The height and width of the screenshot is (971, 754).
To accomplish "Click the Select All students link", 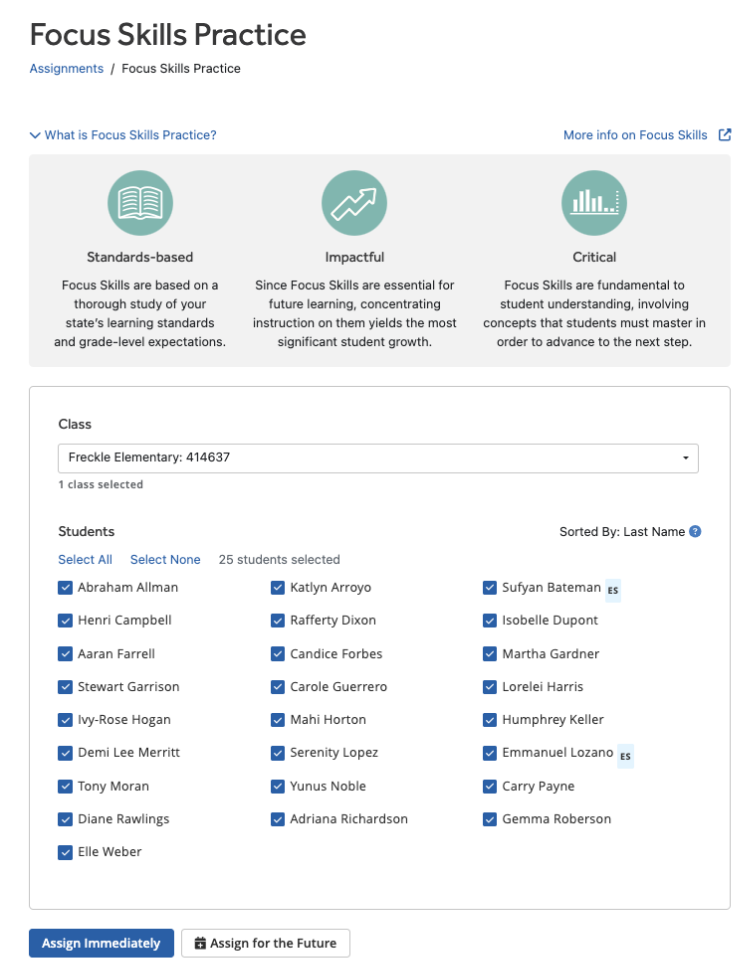I will (x=85, y=560).
